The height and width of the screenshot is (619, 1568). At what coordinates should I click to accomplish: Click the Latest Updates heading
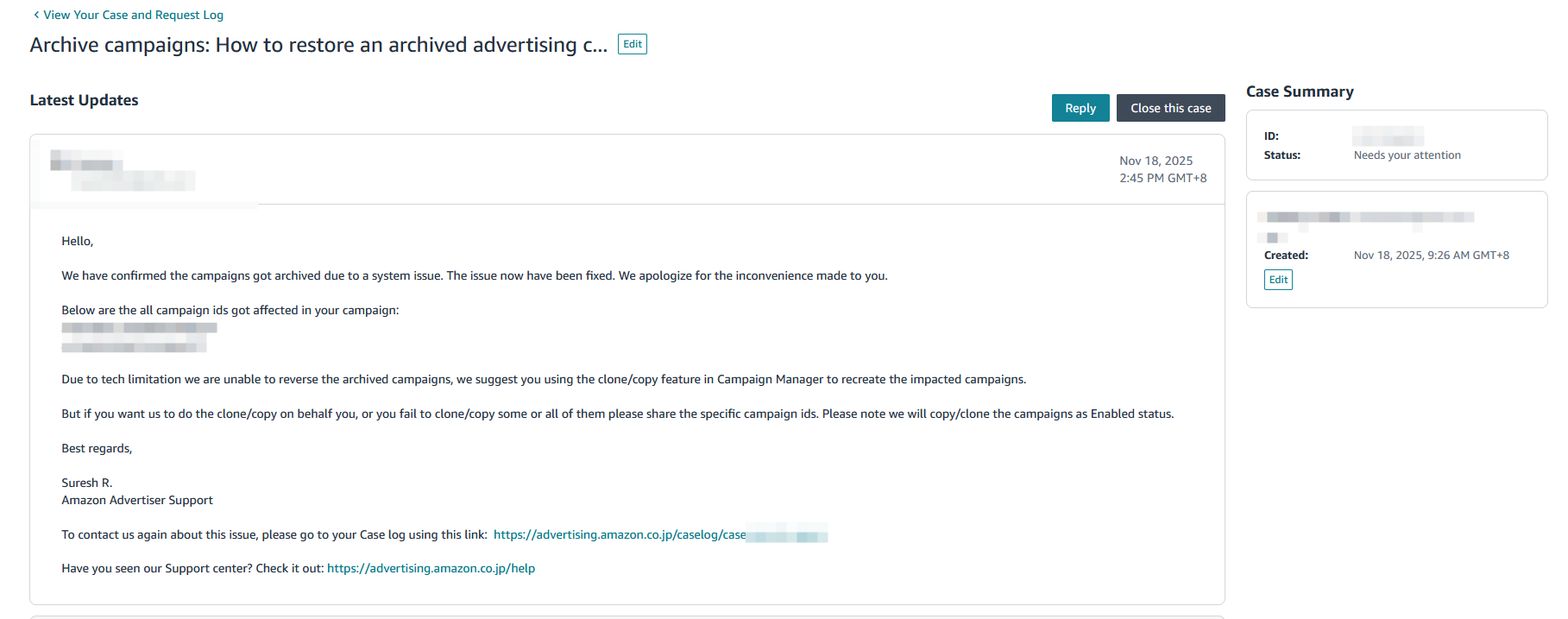pyautogui.click(x=84, y=100)
